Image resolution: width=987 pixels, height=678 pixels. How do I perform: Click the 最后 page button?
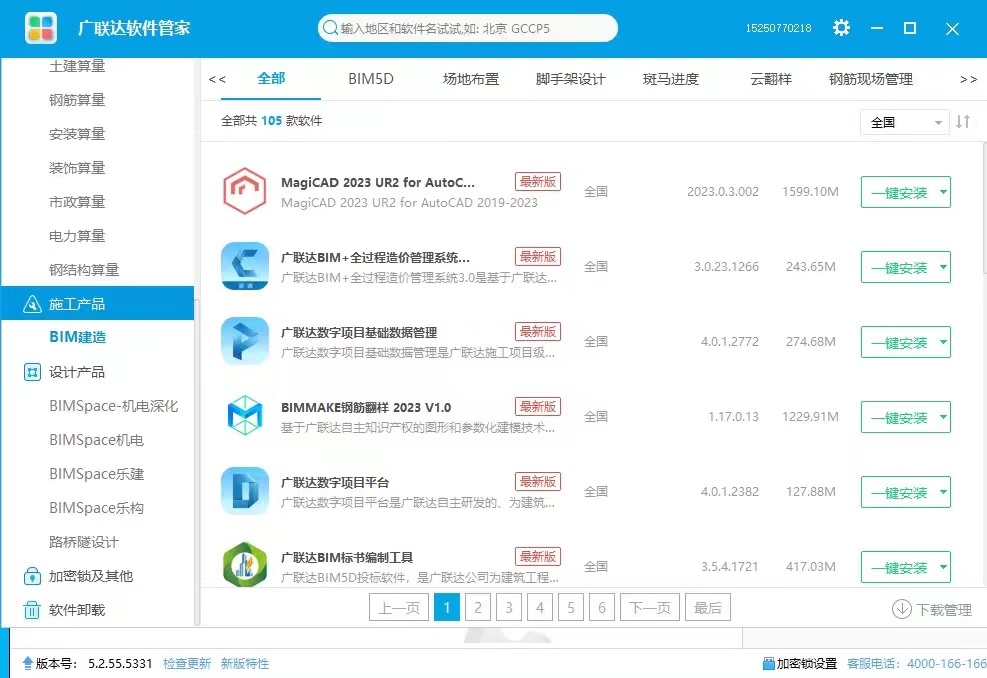point(708,607)
